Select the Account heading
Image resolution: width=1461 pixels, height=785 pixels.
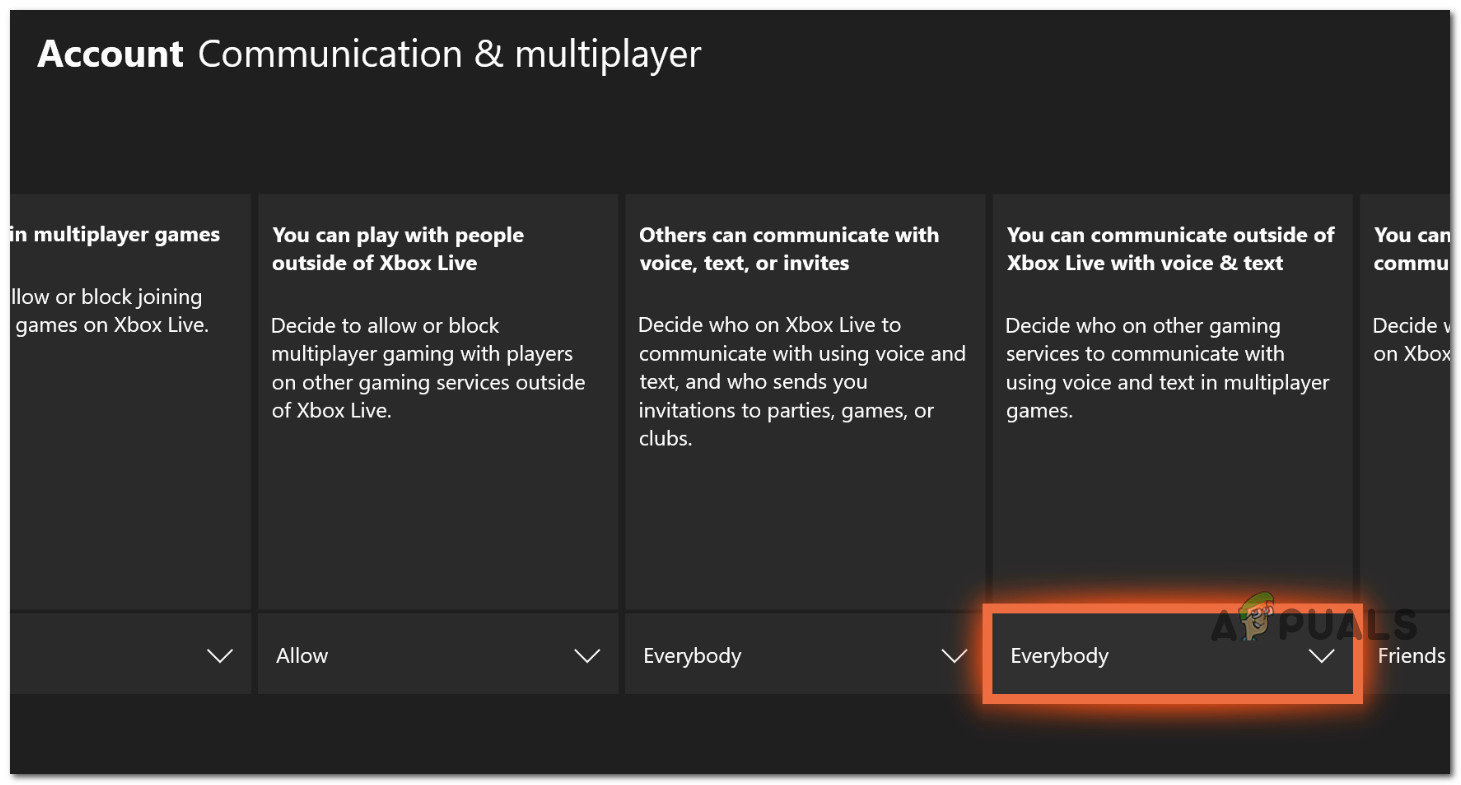click(110, 54)
